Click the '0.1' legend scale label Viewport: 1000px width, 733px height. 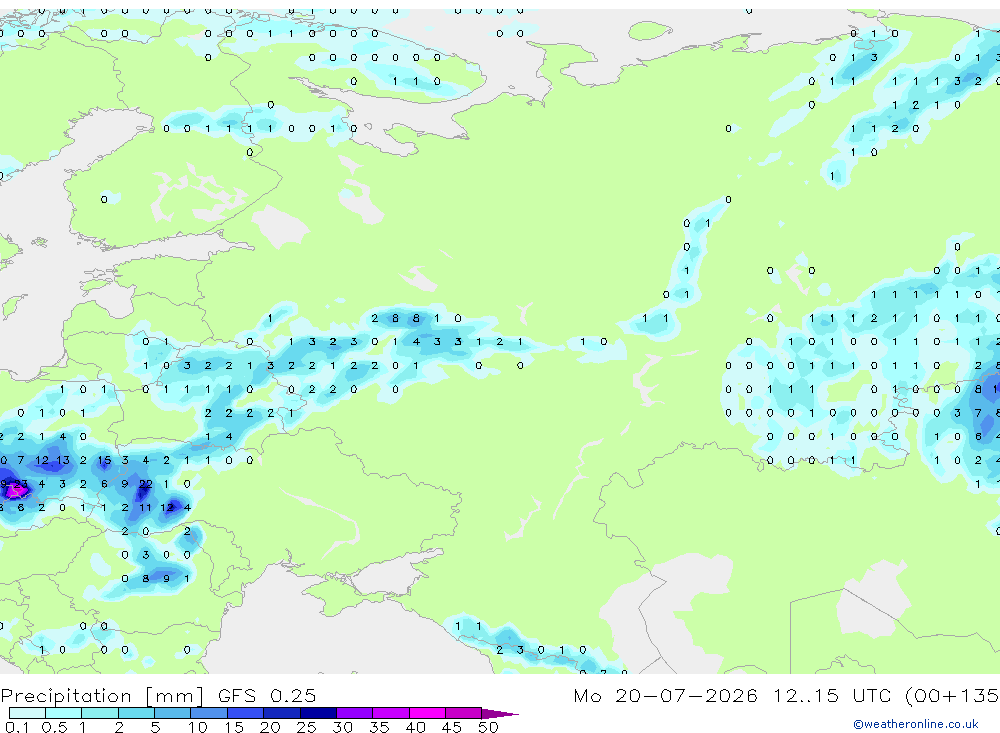coord(17,727)
